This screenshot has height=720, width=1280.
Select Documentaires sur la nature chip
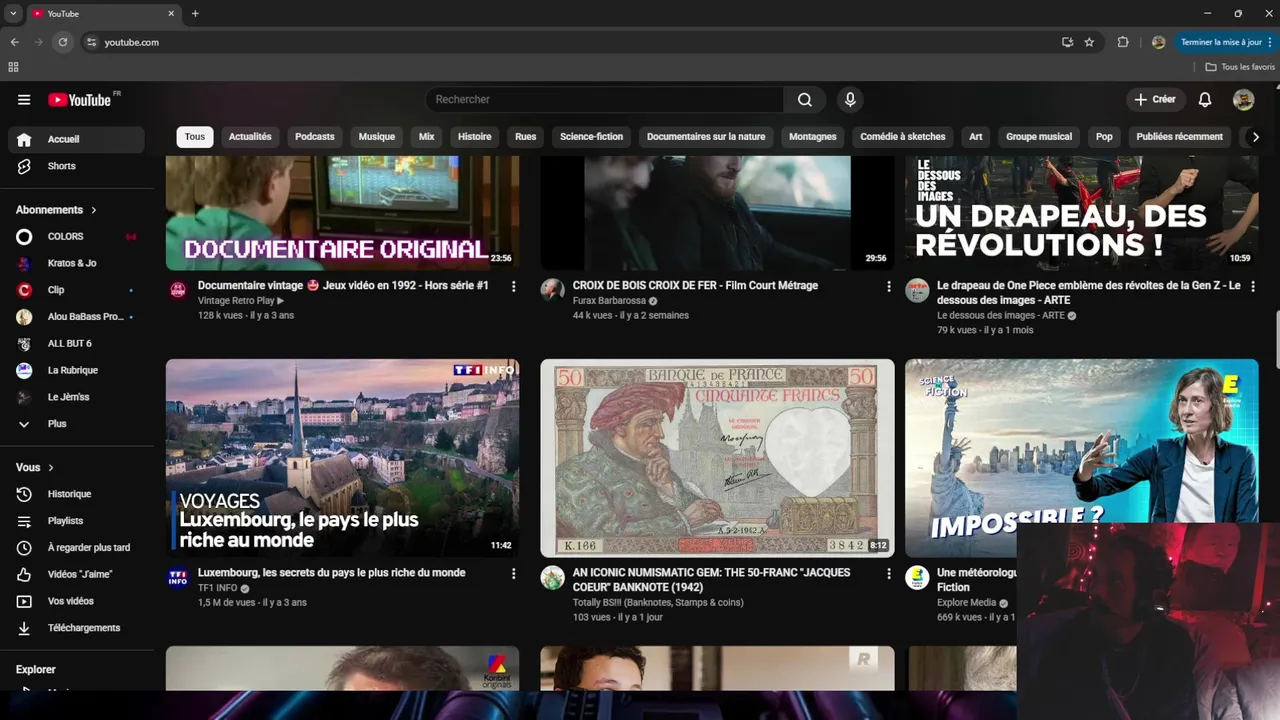tap(706, 137)
